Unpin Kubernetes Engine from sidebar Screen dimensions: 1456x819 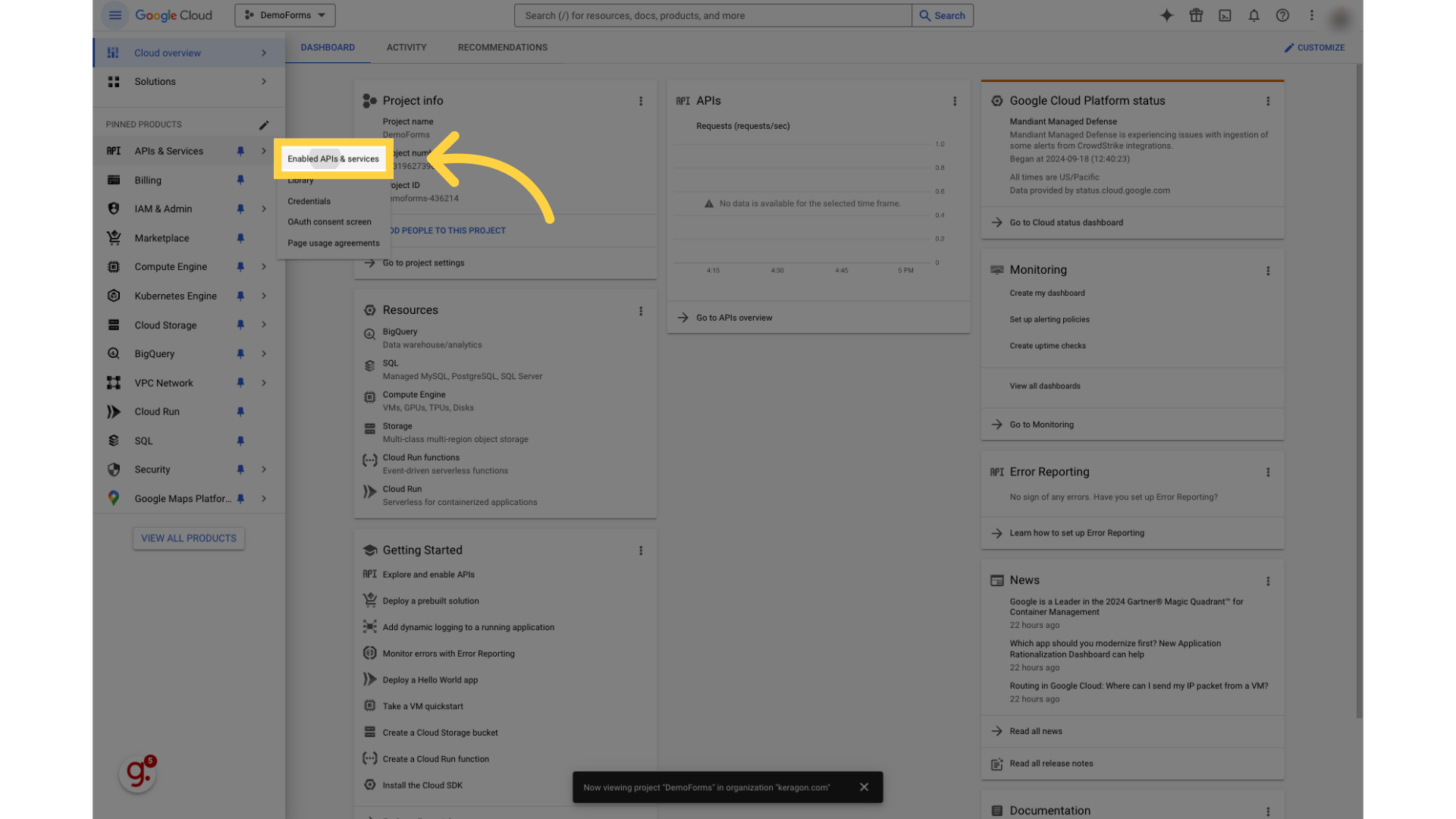point(240,296)
